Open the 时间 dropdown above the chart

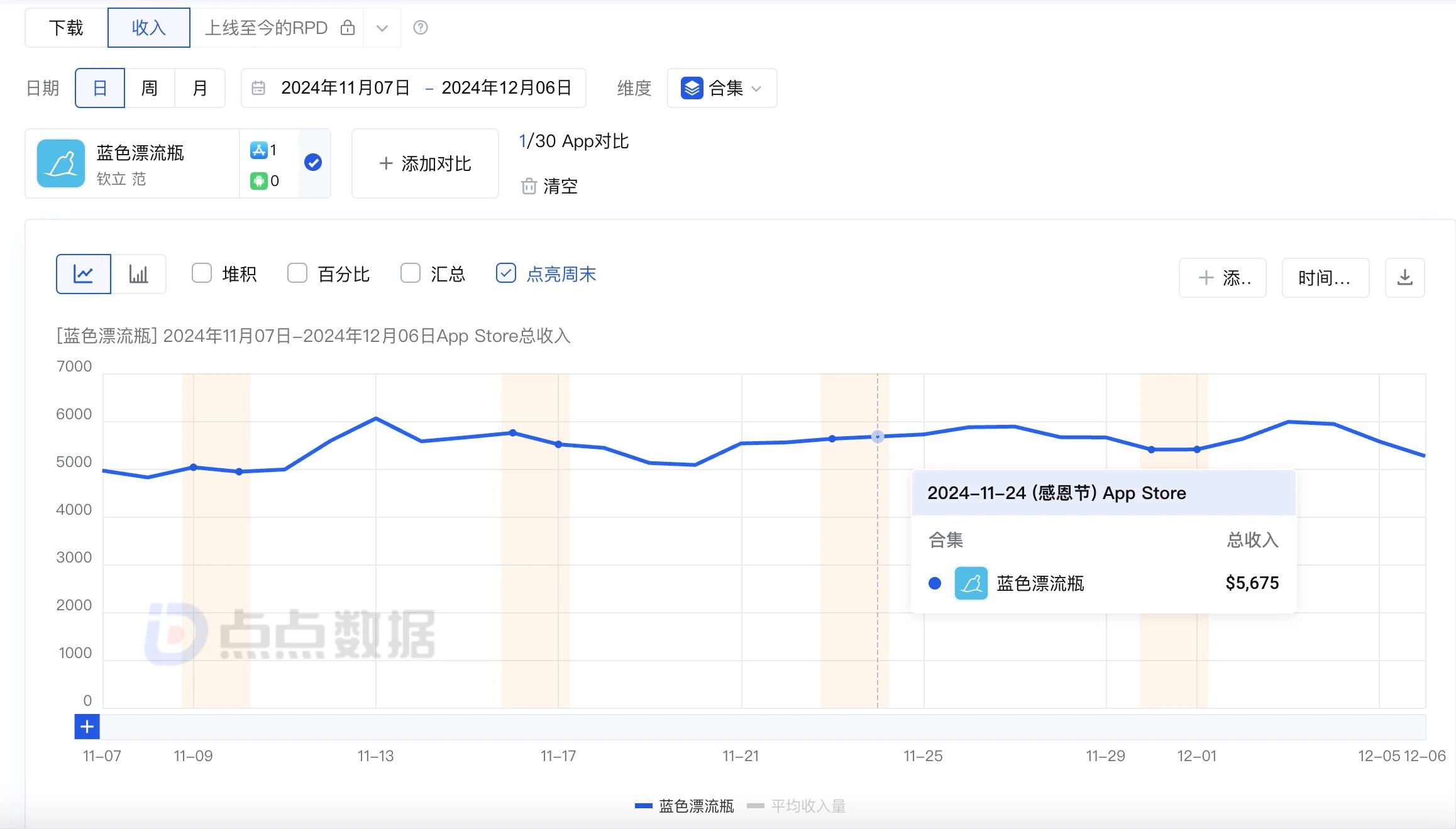(x=1325, y=277)
